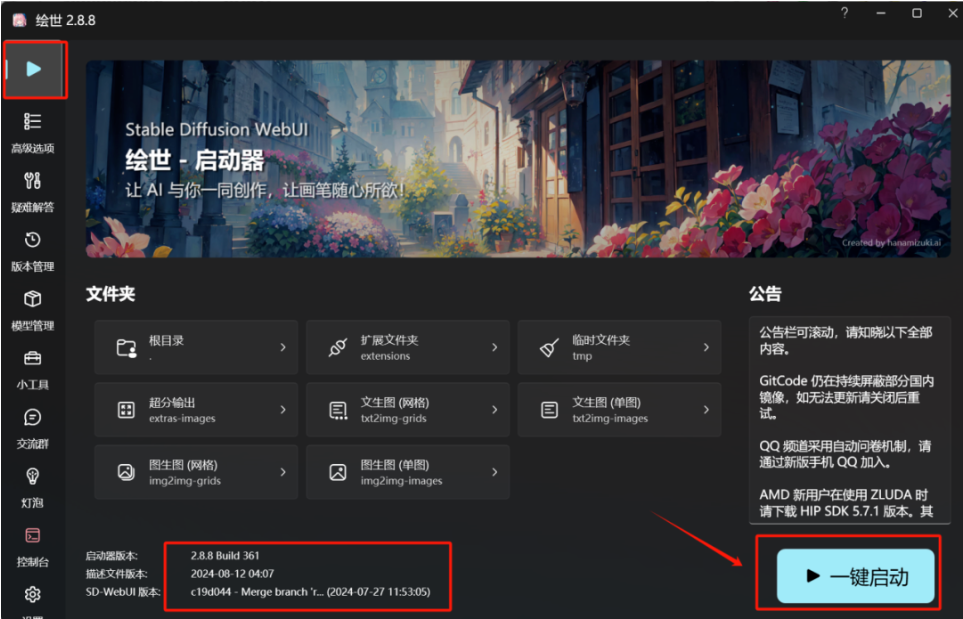Open 模型管理 model management in sidebar
This screenshot has height=619, width=963.
point(33,310)
